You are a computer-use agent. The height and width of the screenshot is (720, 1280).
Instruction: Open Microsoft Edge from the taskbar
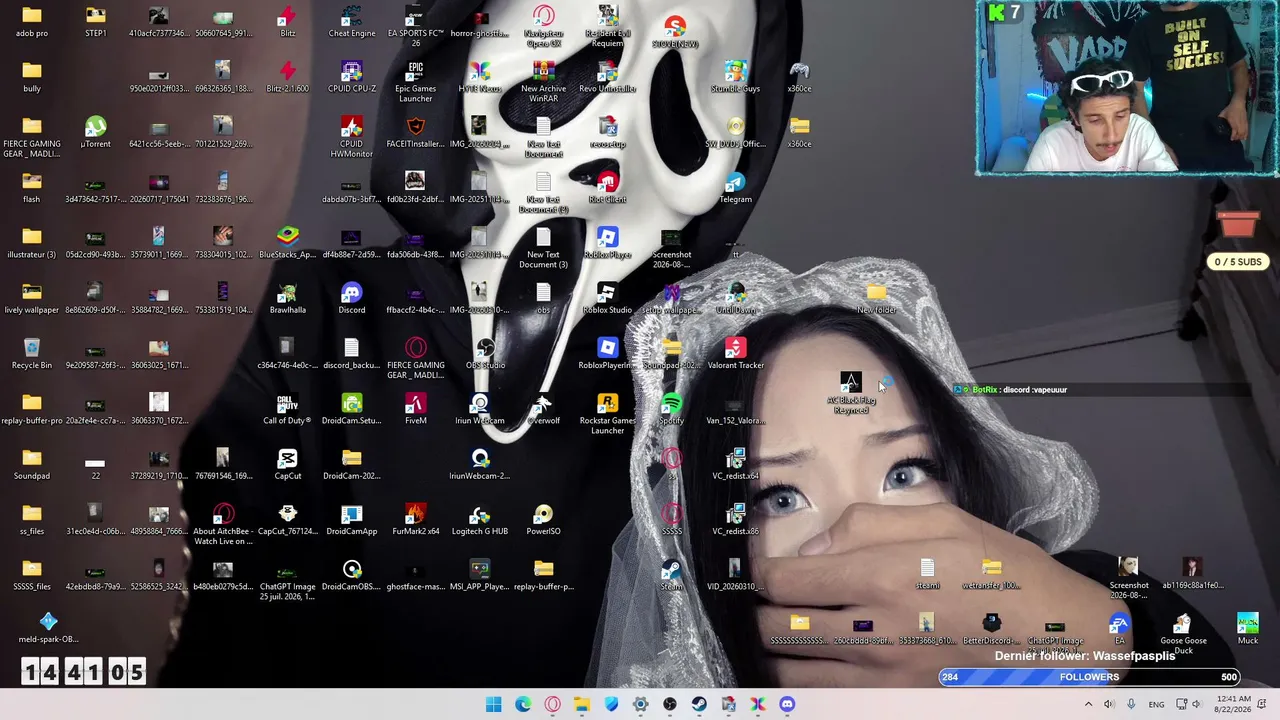(x=523, y=704)
